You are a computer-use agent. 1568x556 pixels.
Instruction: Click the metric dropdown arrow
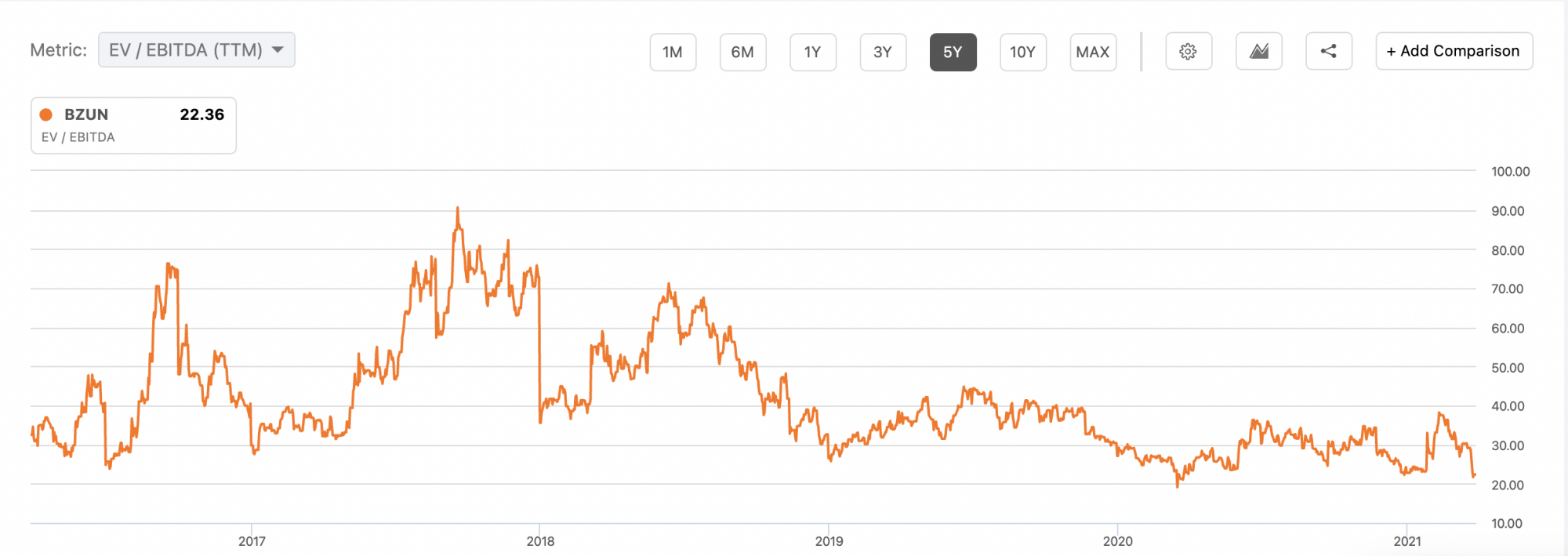(278, 50)
